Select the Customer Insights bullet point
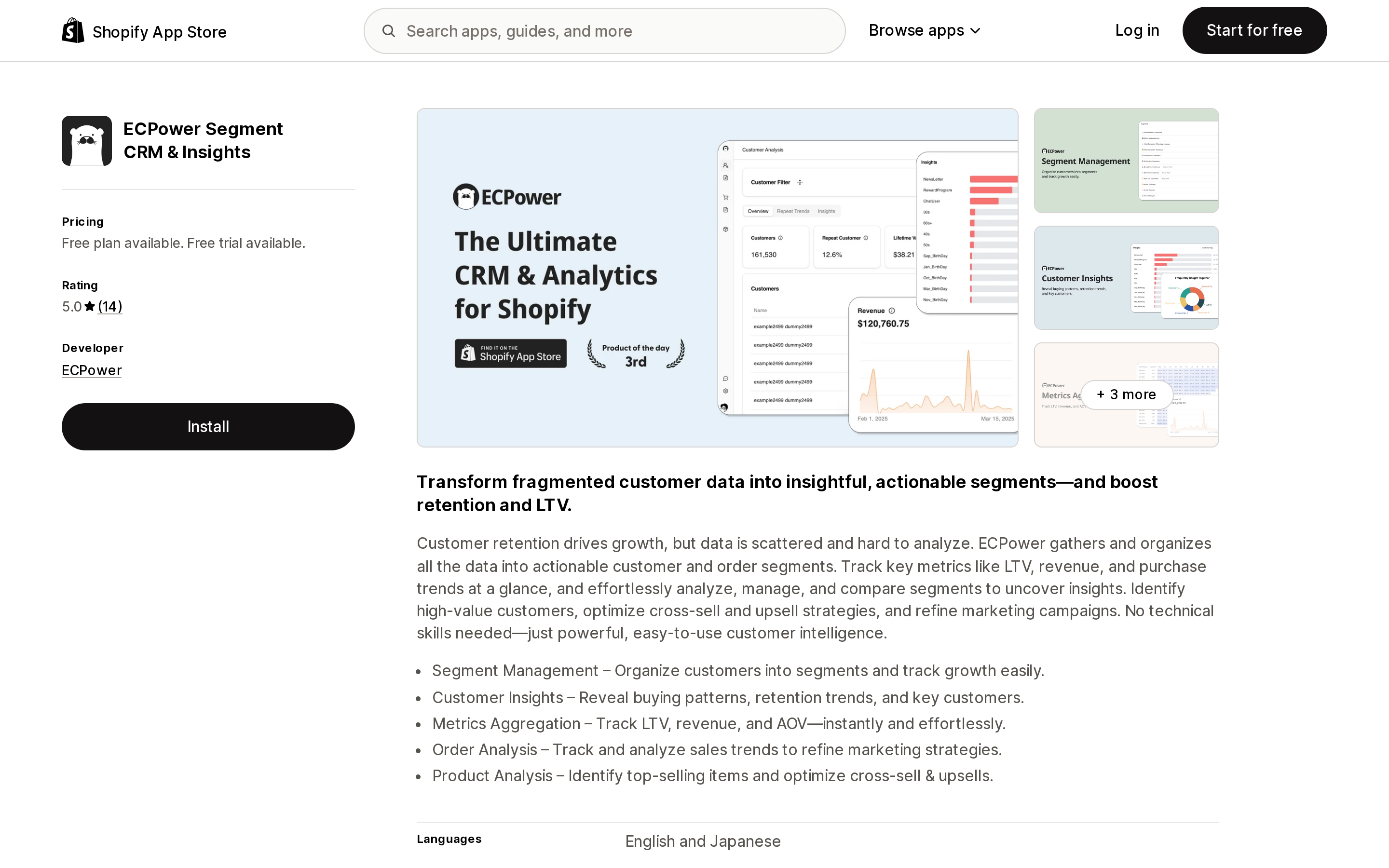This screenshot has height=868, width=1389. 728,697
